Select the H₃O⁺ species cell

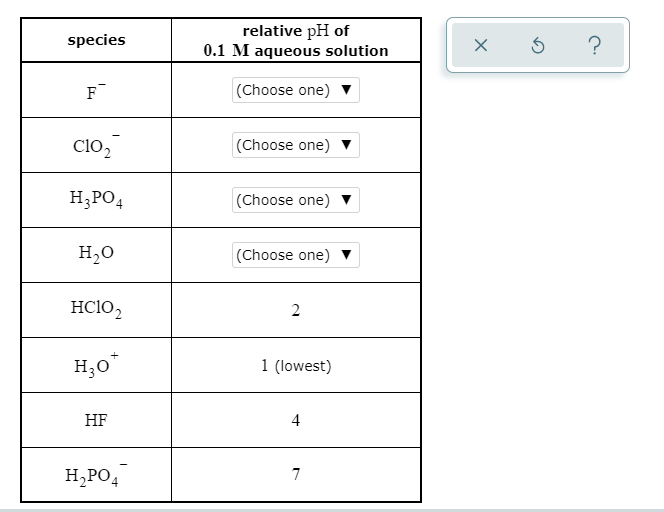(x=96, y=365)
